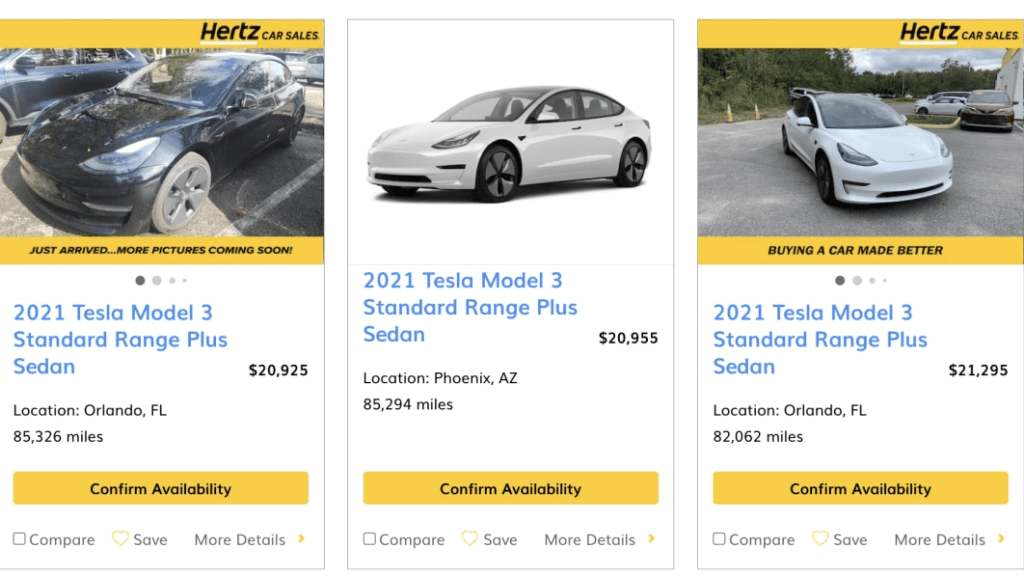The width and height of the screenshot is (1024, 576).
Task: Select second carousel dot under black Tesla photo
Action: click(x=157, y=281)
